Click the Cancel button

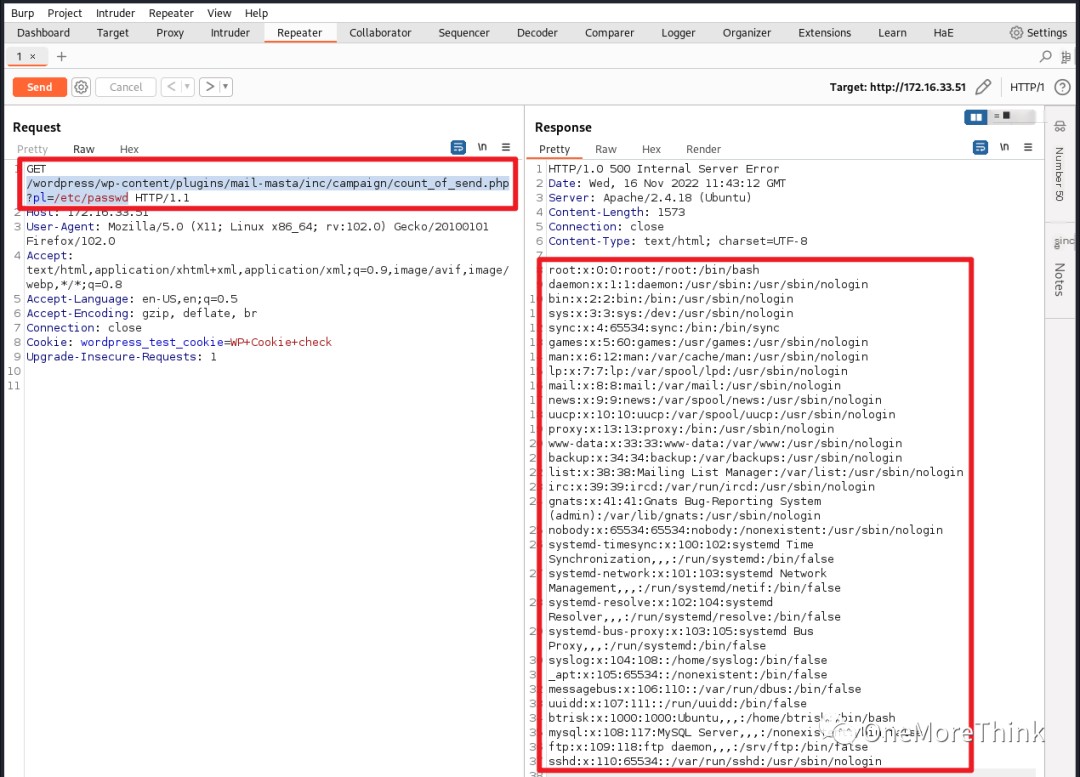pyautogui.click(x=125, y=87)
